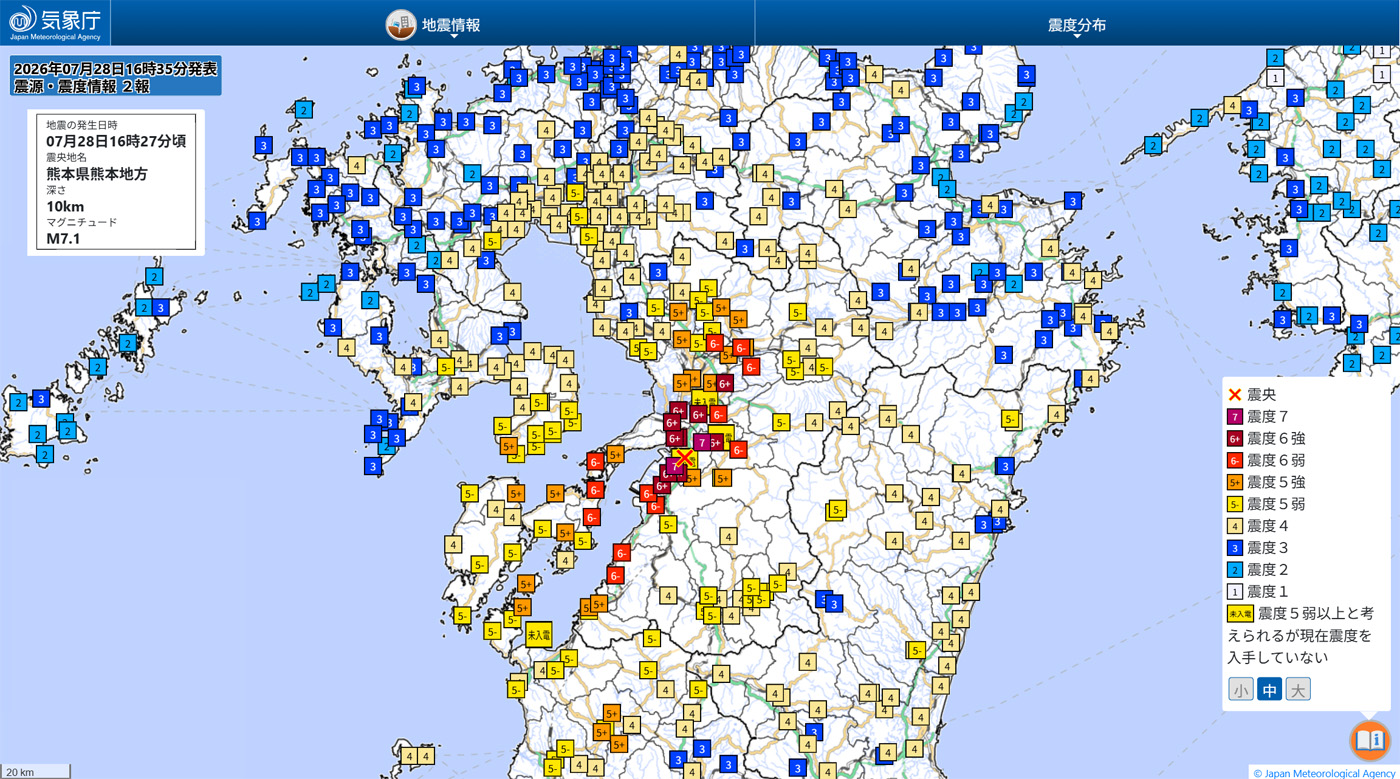Click the 気象庁 Japan Meteorological Agency logo
This screenshot has width=1400, height=779.
pos(55,22)
